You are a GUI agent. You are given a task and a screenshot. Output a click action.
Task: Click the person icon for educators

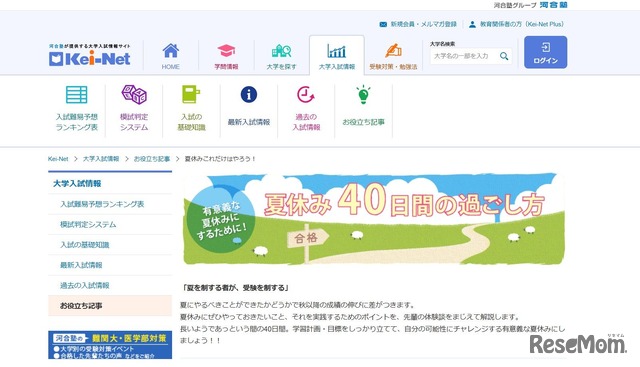click(x=472, y=24)
